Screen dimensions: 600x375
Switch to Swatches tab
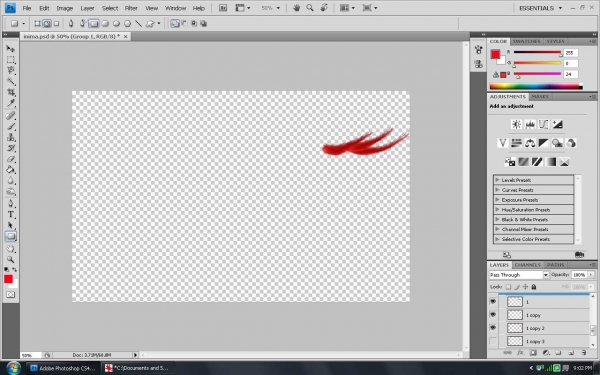coord(526,41)
